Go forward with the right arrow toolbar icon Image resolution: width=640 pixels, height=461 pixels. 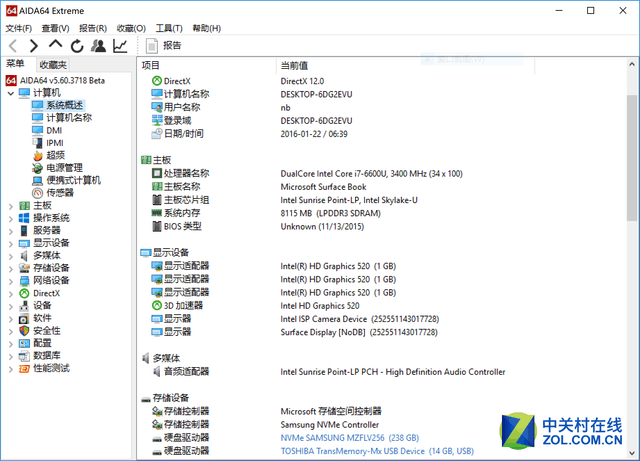(x=34, y=46)
